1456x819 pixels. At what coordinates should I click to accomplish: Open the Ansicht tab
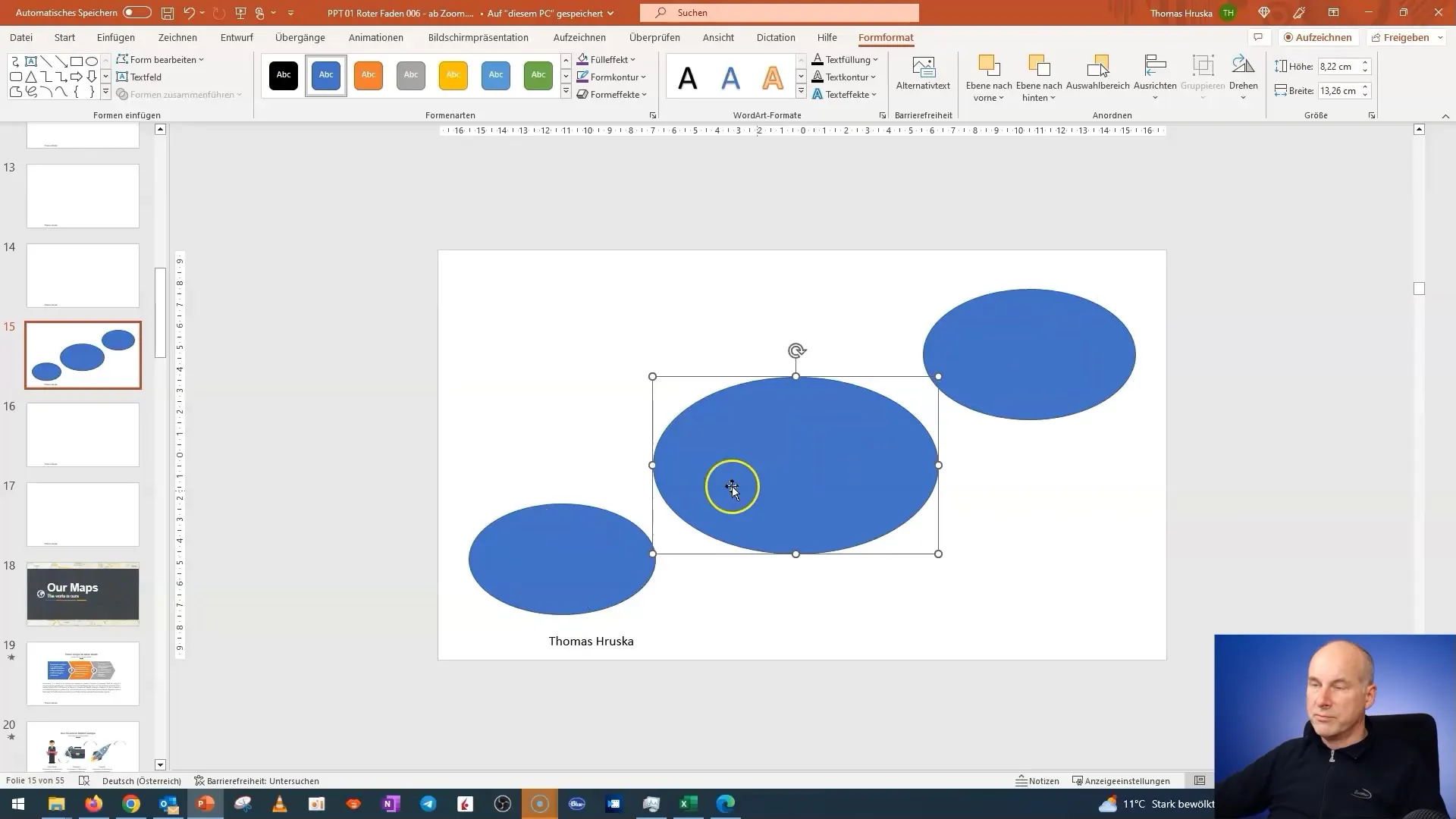(718, 37)
